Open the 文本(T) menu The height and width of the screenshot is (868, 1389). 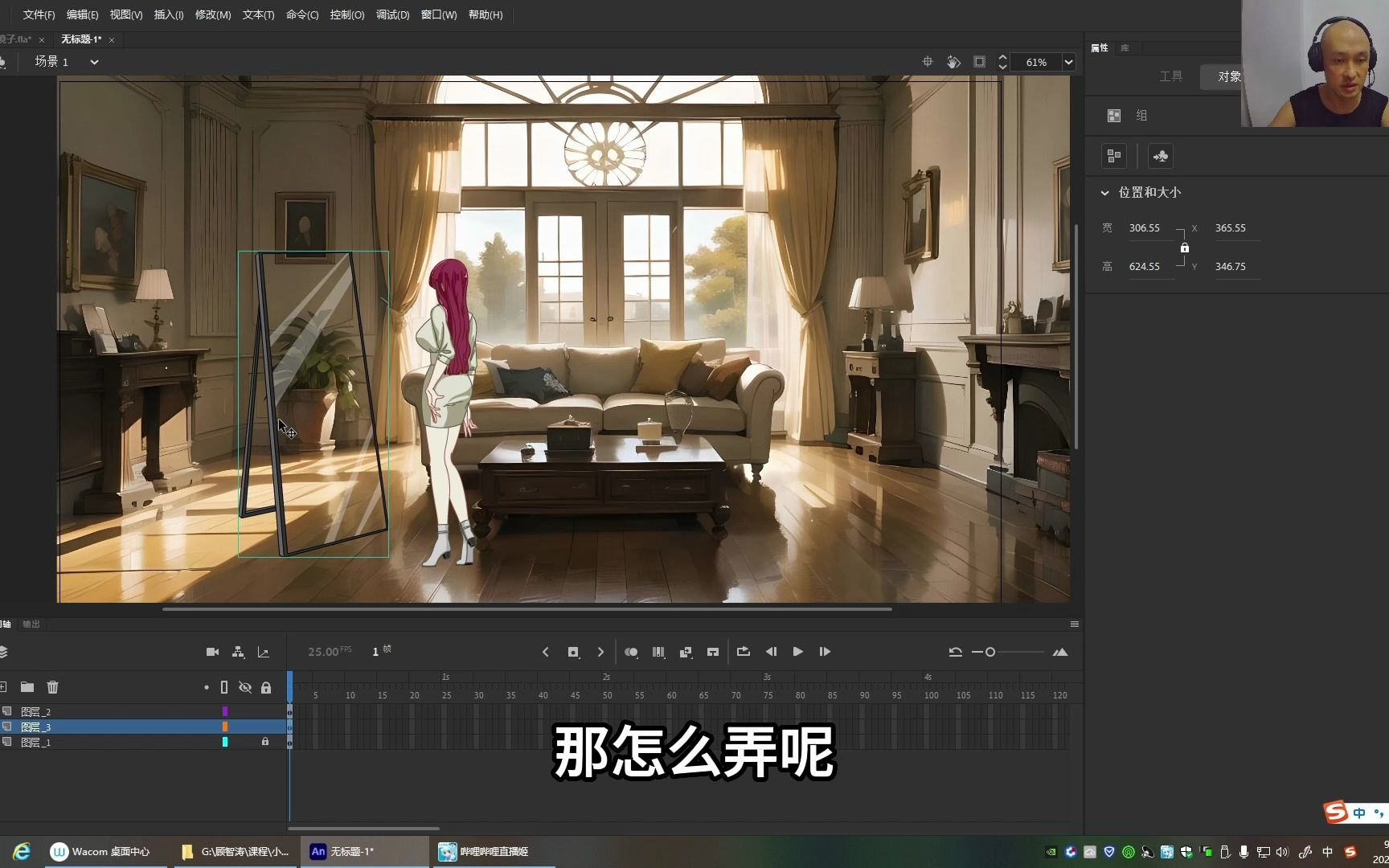click(258, 14)
